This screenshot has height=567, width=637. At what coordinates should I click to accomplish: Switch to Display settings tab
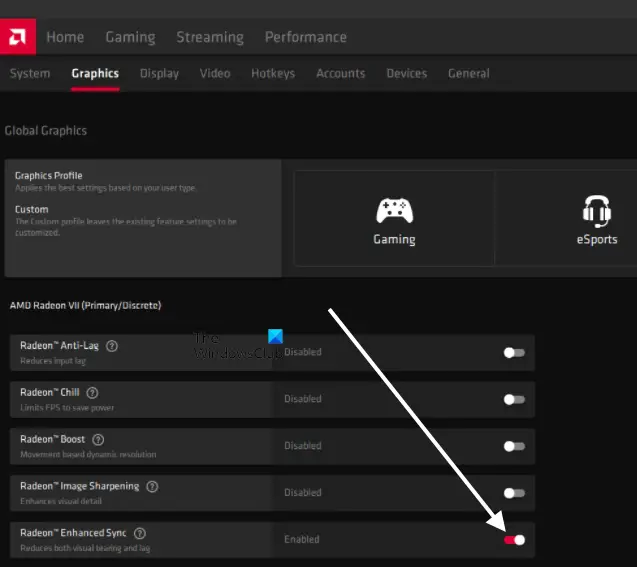tap(159, 74)
